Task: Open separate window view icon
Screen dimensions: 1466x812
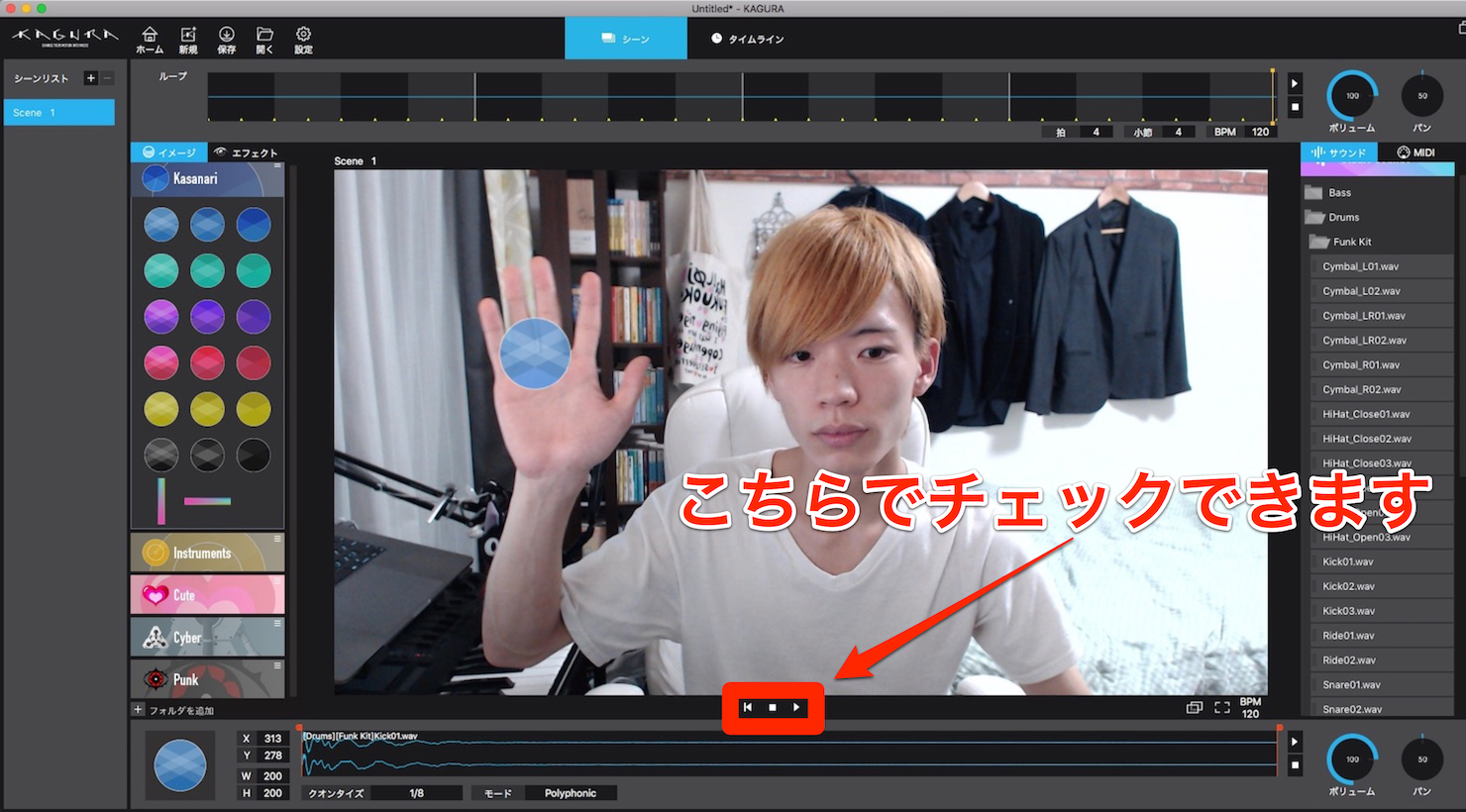Action: coord(1195,707)
